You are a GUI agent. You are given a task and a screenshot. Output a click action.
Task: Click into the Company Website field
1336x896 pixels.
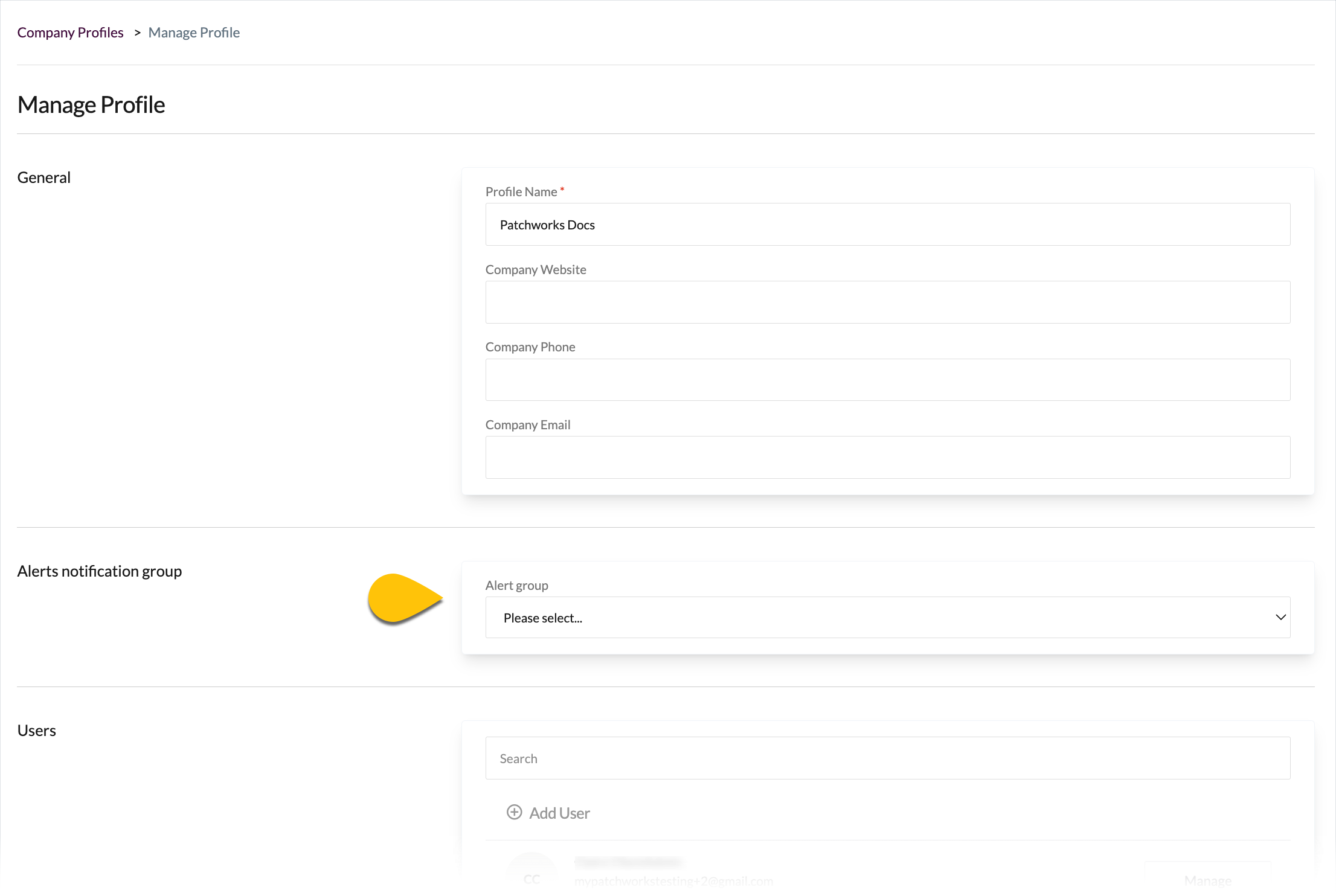pos(887,302)
